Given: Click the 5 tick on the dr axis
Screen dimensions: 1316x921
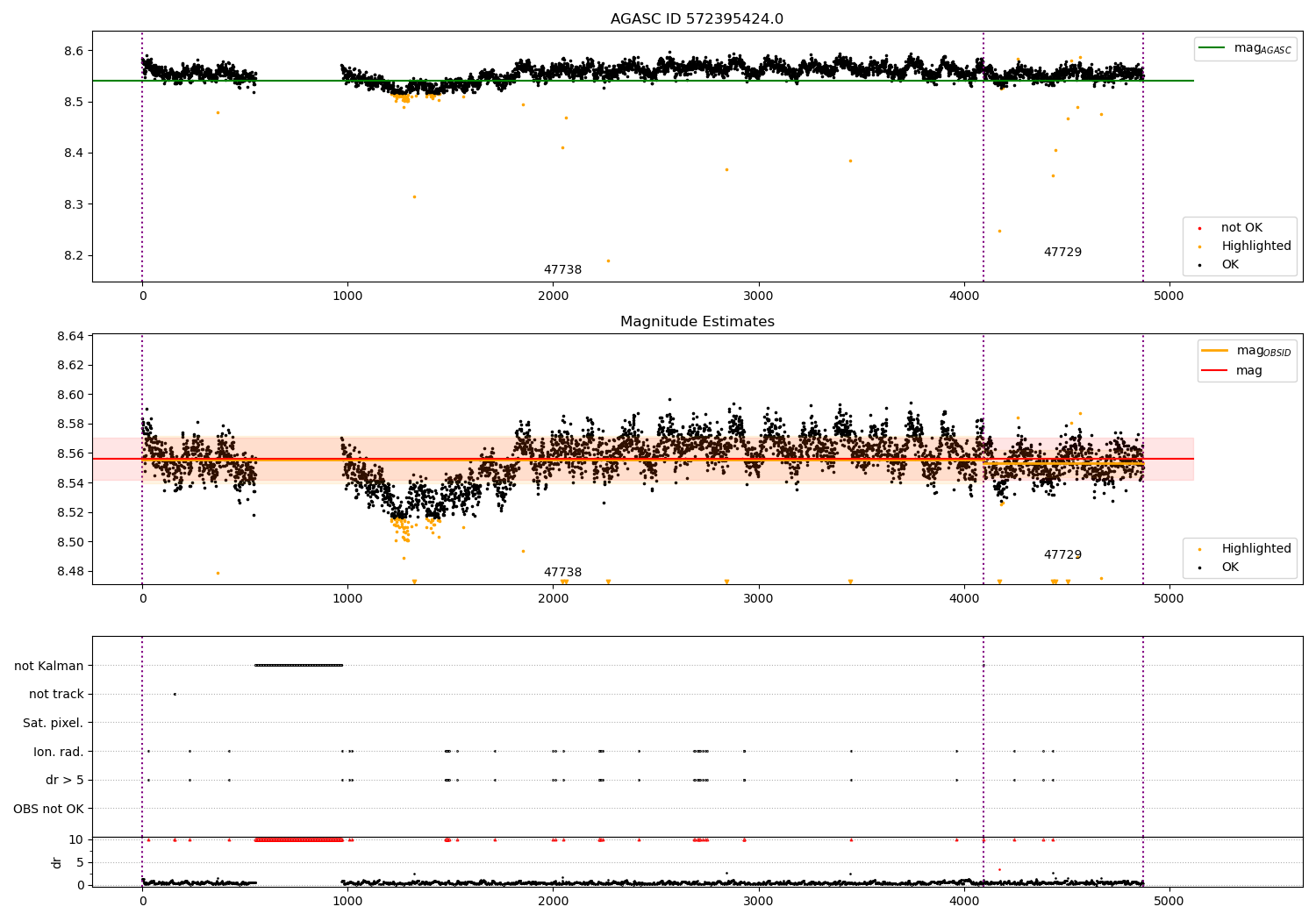Looking at the screenshot, I should coord(80,862).
